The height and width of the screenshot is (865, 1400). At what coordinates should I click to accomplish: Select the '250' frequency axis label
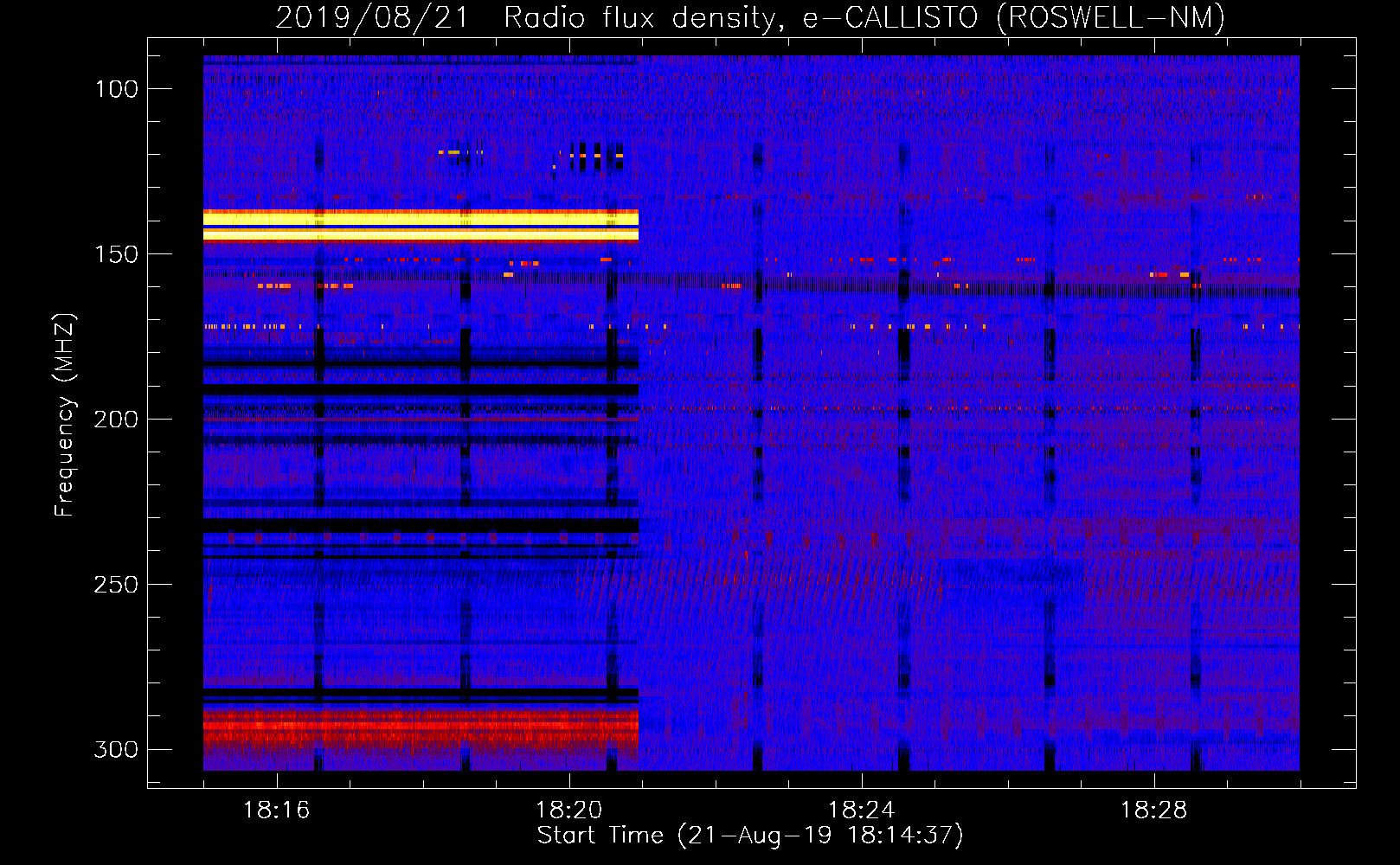[x=116, y=585]
